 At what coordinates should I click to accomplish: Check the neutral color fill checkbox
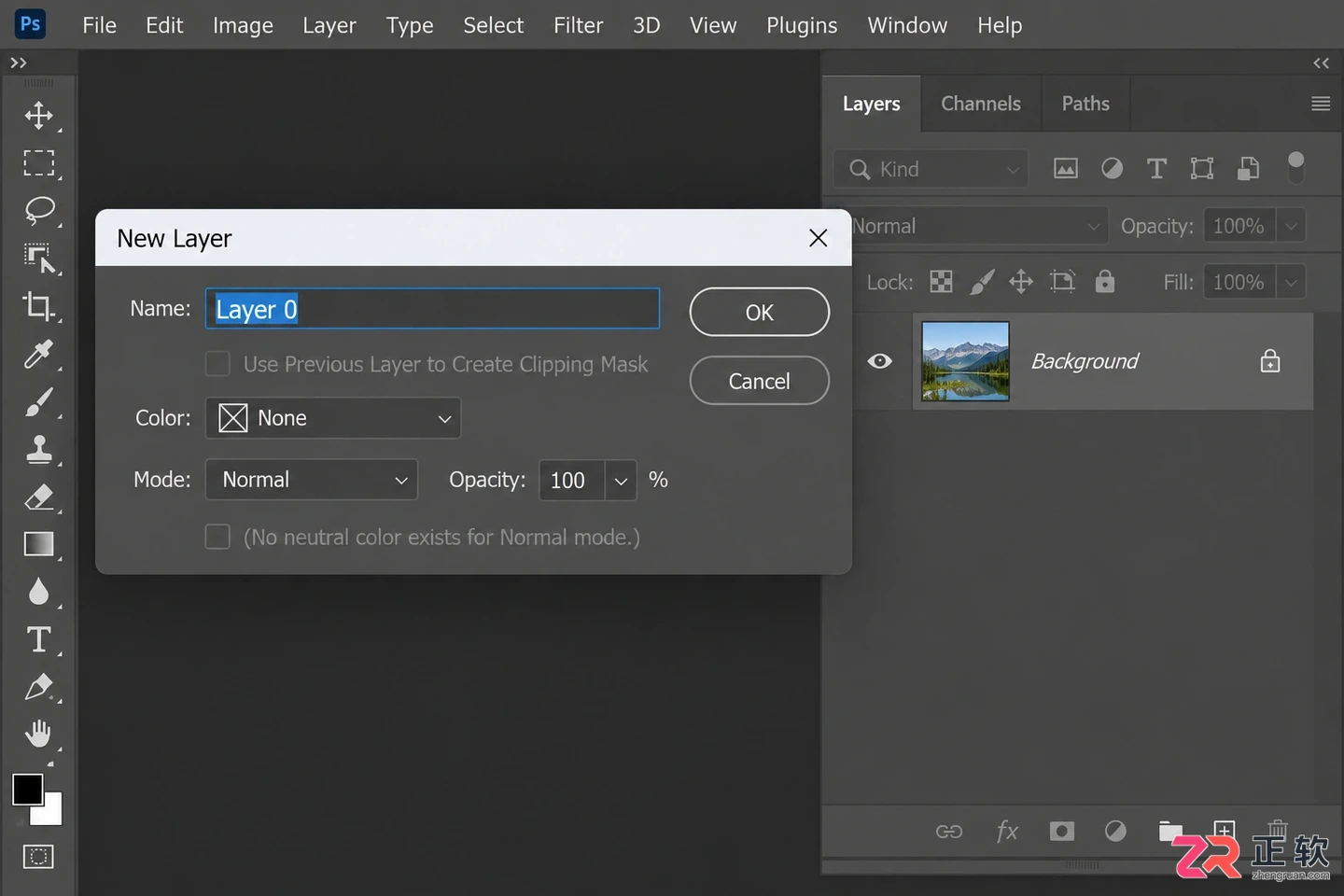pos(217,537)
